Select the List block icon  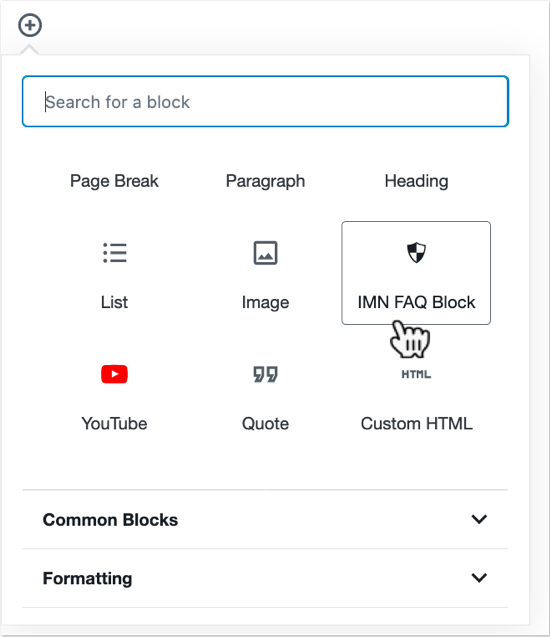(115, 253)
